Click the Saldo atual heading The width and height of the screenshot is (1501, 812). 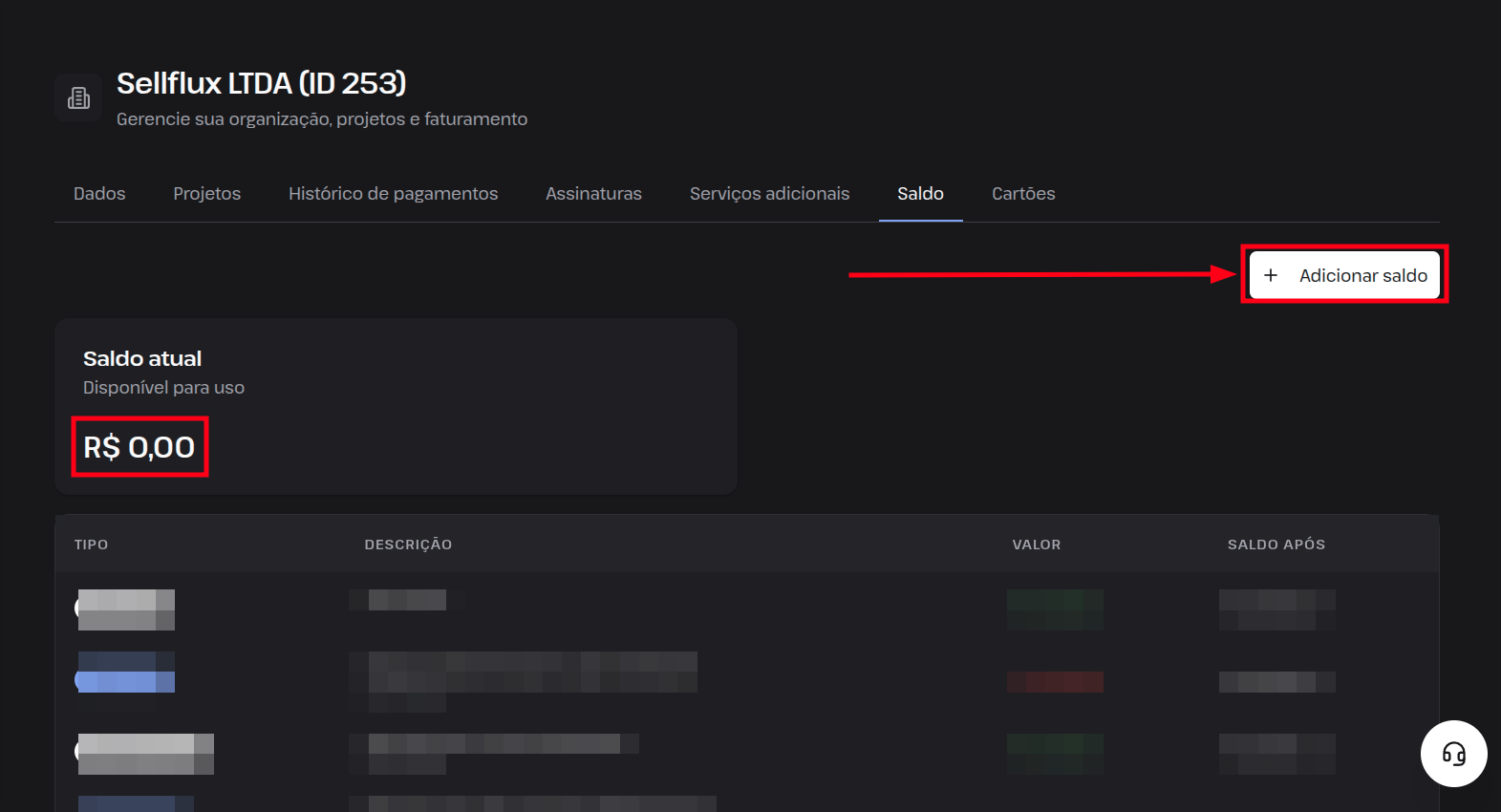click(x=142, y=358)
